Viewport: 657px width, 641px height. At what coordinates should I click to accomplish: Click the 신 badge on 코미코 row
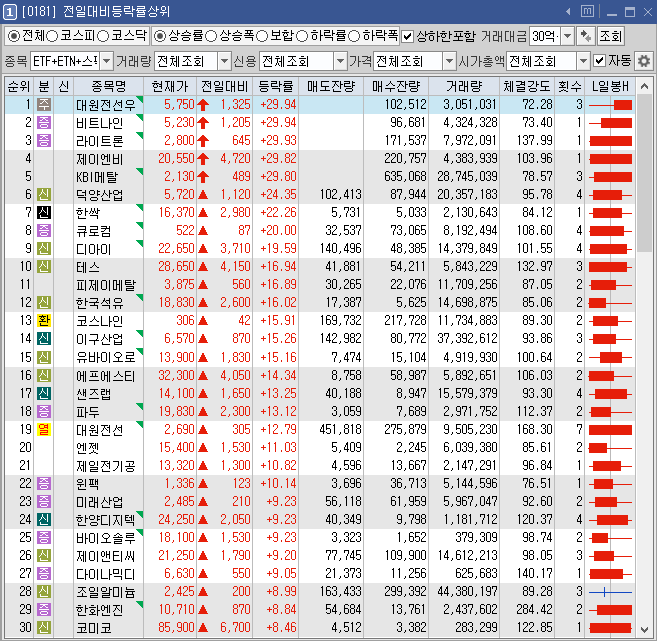click(x=44, y=628)
